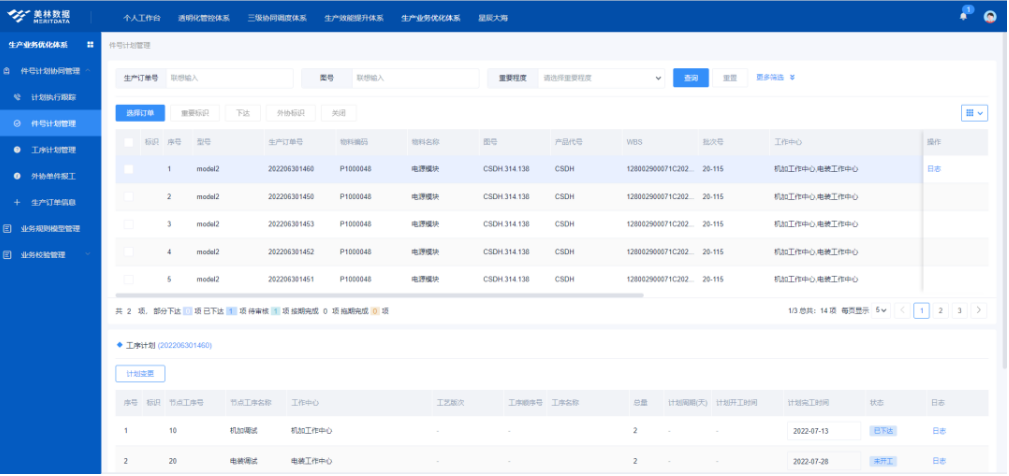
Task: Click the blue 查询 button
Action: click(x=690, y=78)
